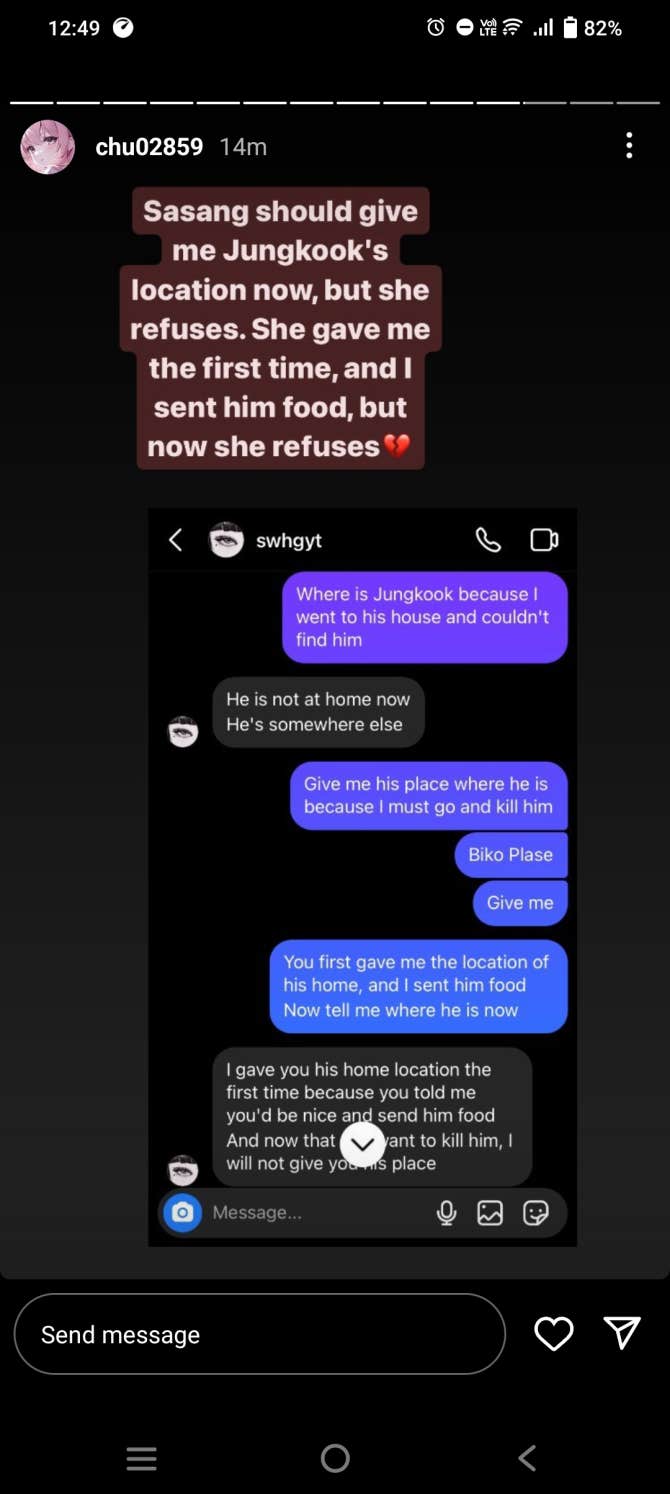Open the chu02859 username link
Screen dimensions: 670x1494
149,147
